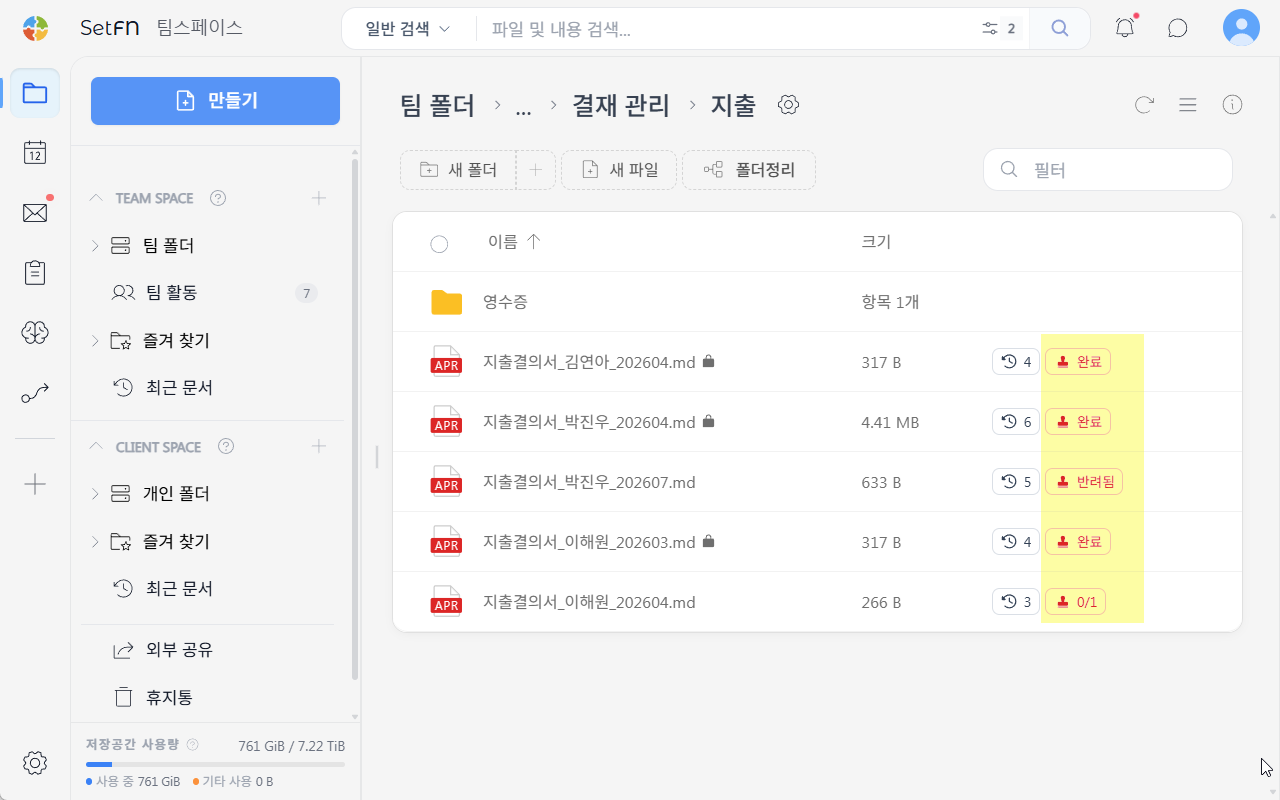
Task: Click help icon next to TEAM SPACE
Action: (x=218, y=198)
